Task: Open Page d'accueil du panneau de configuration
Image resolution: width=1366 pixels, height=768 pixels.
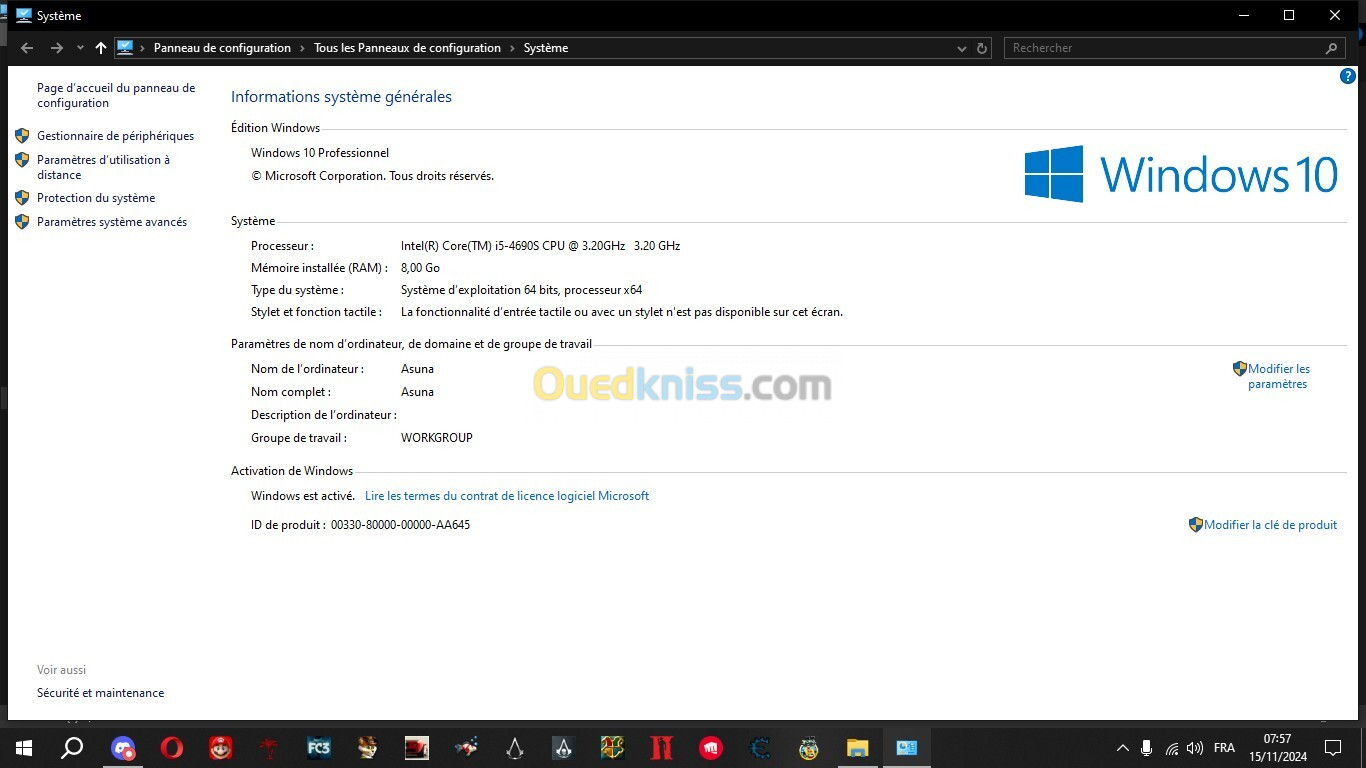Action: pos(116,95)
